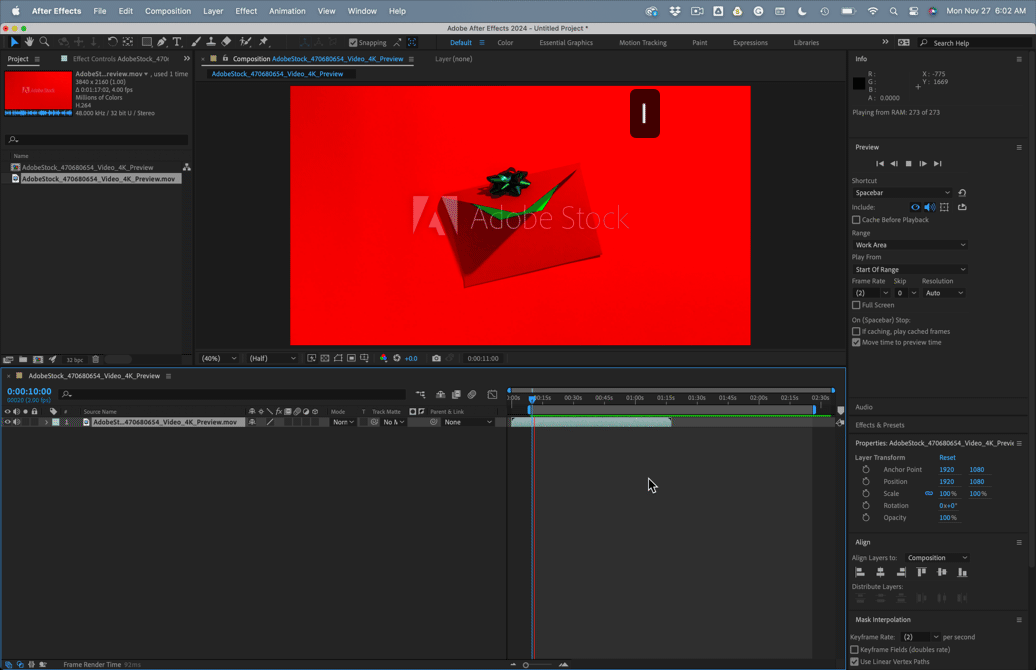
Task: Stop the preview playback
Action: (908, 164)
